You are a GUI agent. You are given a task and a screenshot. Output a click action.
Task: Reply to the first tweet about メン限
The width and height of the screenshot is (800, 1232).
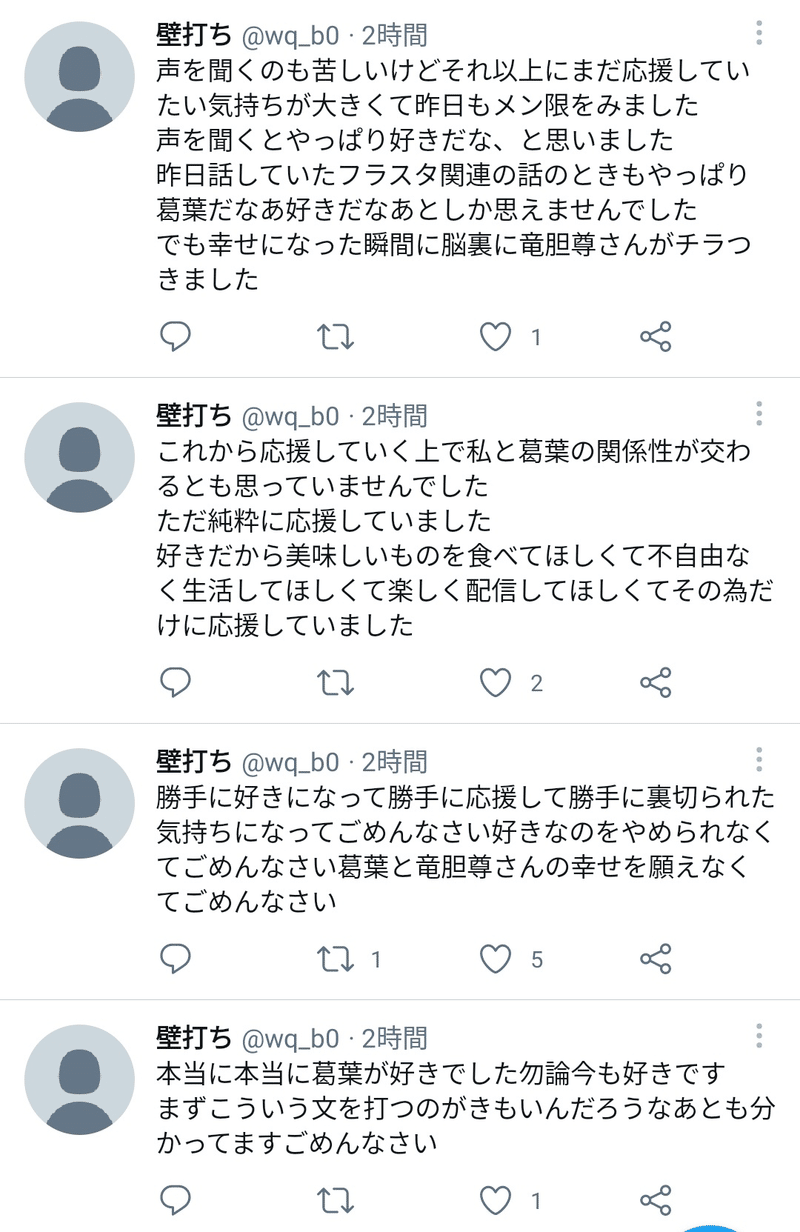pos(175,337)
